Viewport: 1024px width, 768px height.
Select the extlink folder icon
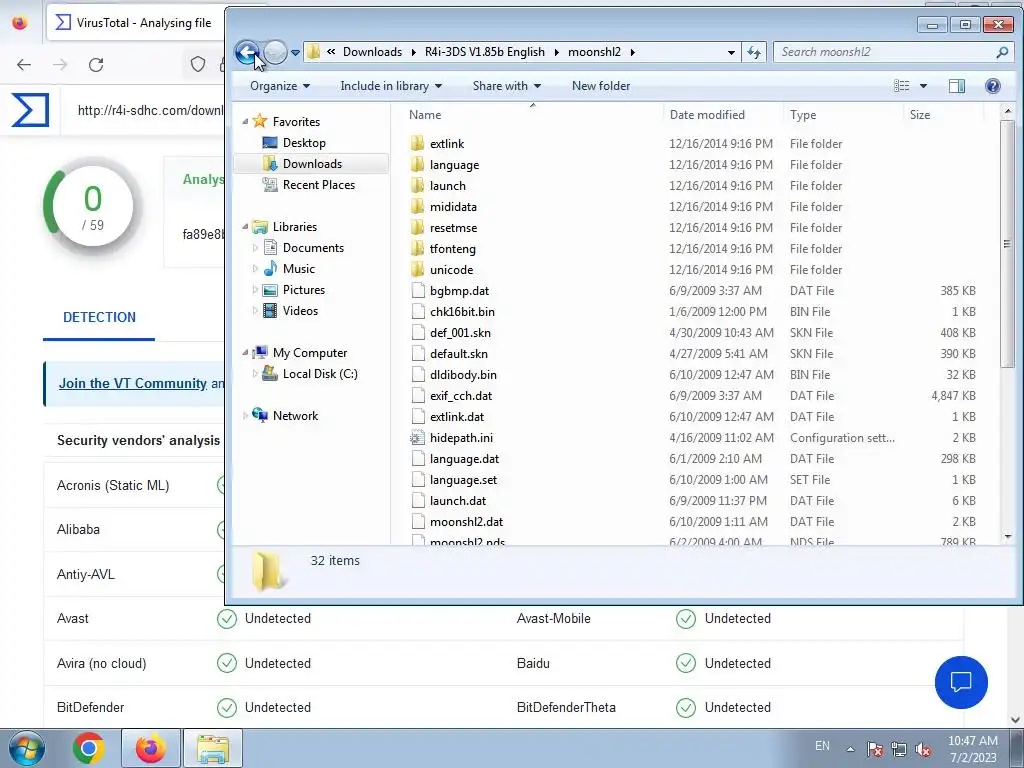(x=418, y=144)
